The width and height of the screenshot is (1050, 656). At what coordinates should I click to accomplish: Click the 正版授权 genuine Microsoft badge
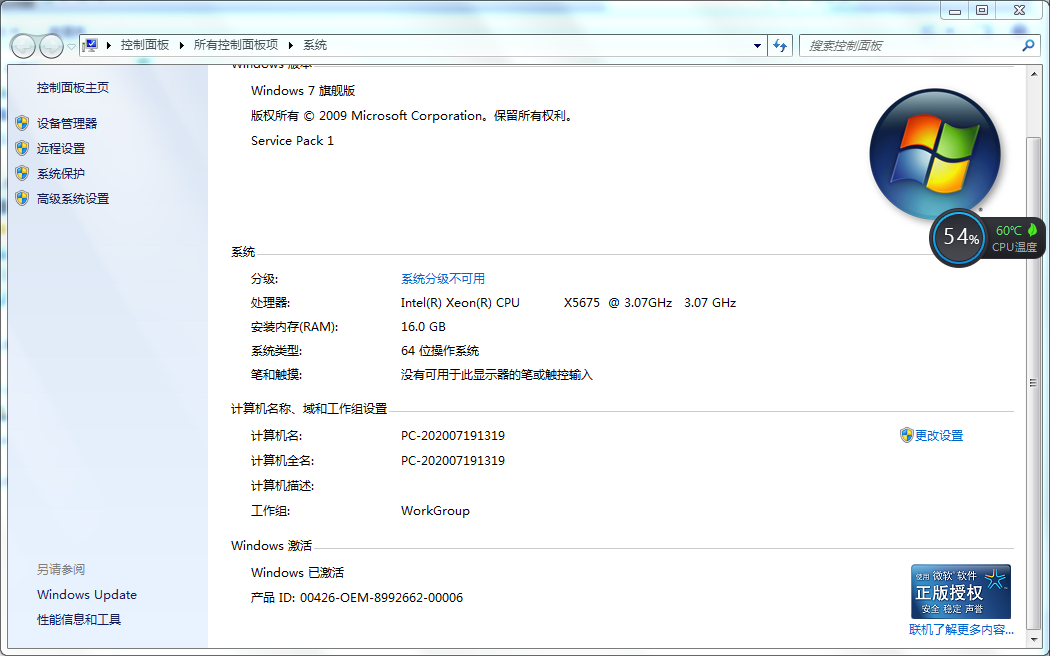click(960, 591)
